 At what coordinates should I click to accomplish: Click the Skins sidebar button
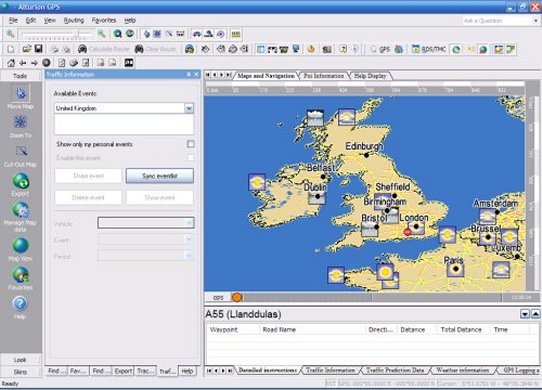pyautogui.click(x=20, y=372)
